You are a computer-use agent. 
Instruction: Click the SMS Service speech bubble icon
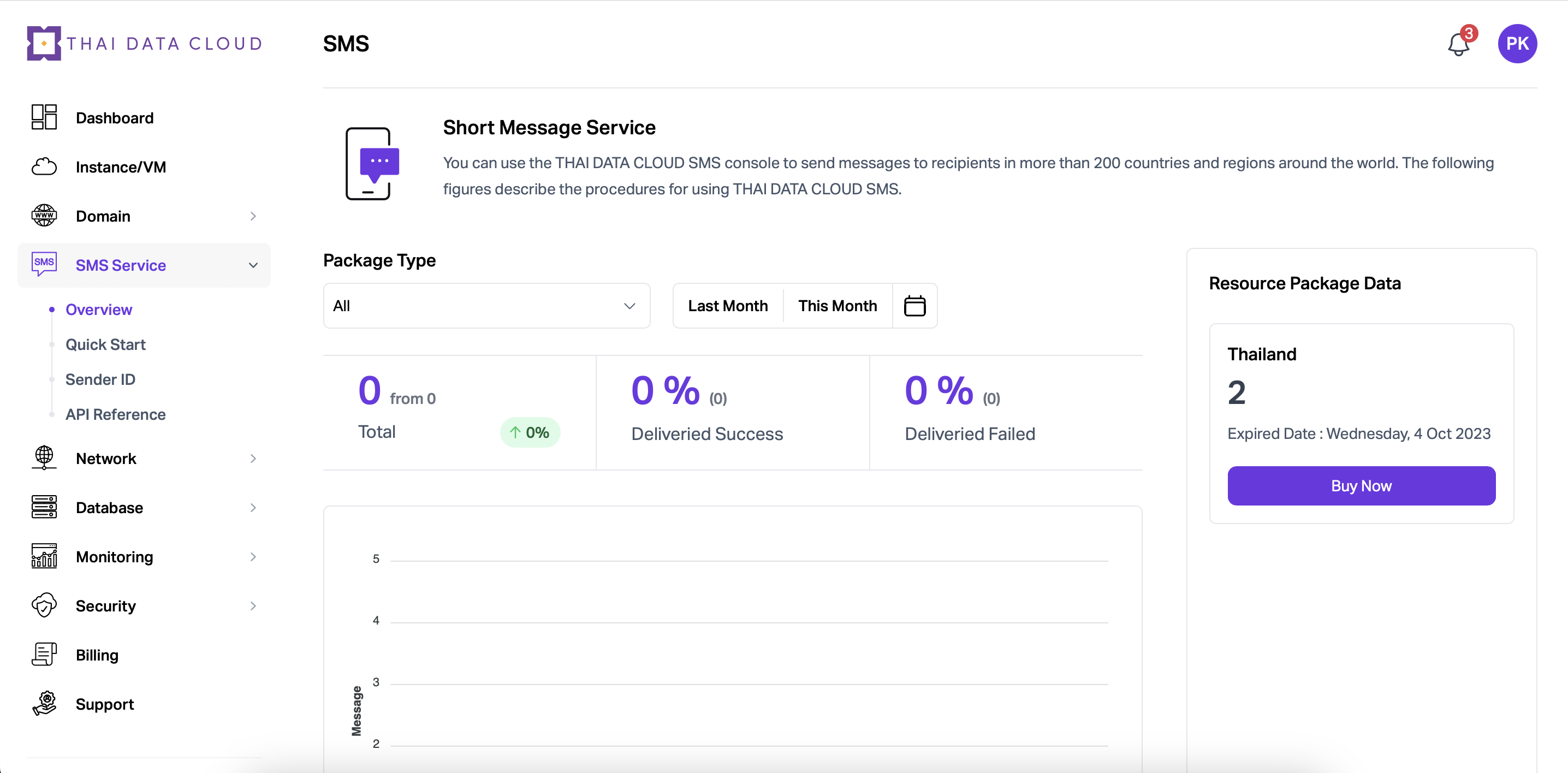pyautogui.click(x=44, y=264)
